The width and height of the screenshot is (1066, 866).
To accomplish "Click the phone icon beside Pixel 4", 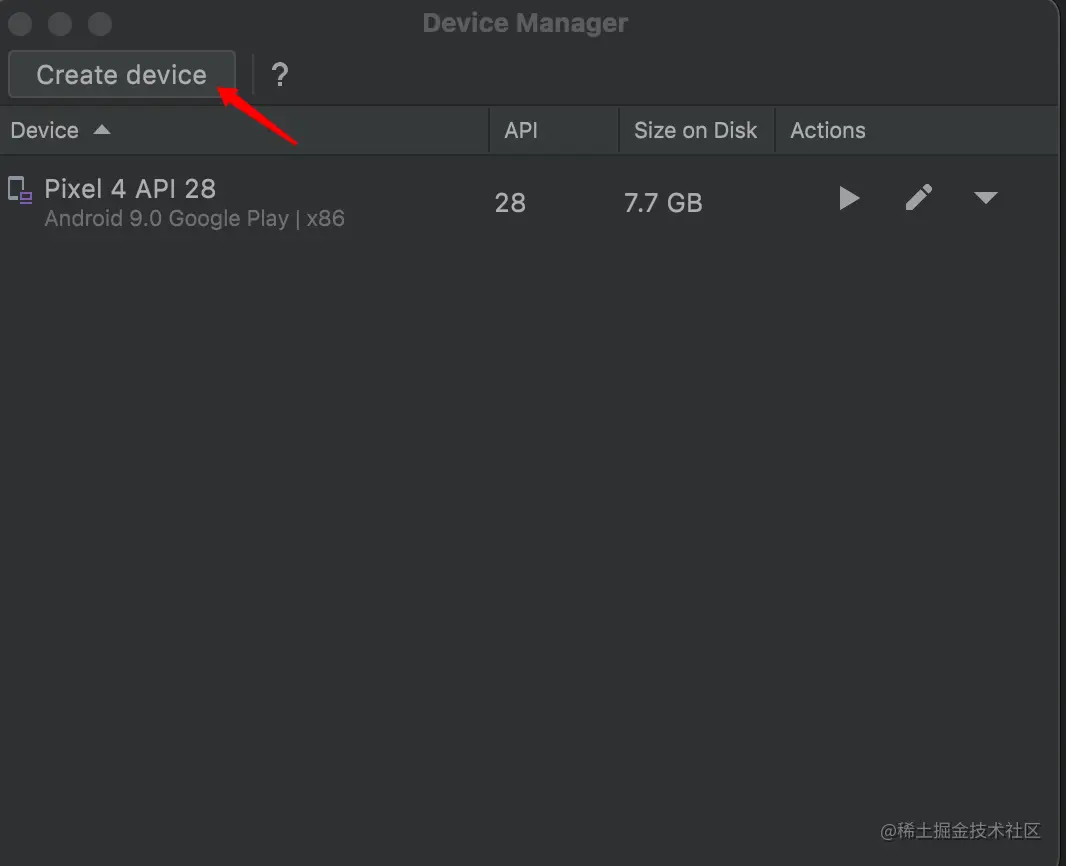I will pos(19,190).
